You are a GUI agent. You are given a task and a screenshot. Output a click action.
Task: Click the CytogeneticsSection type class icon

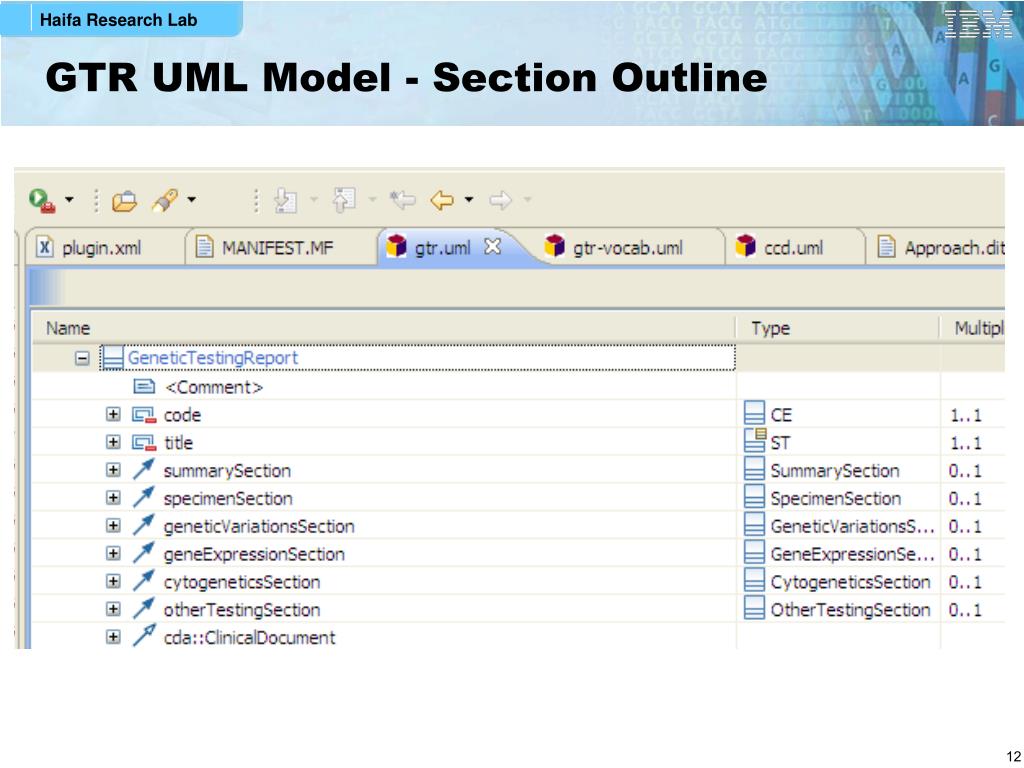coord(754,581)
